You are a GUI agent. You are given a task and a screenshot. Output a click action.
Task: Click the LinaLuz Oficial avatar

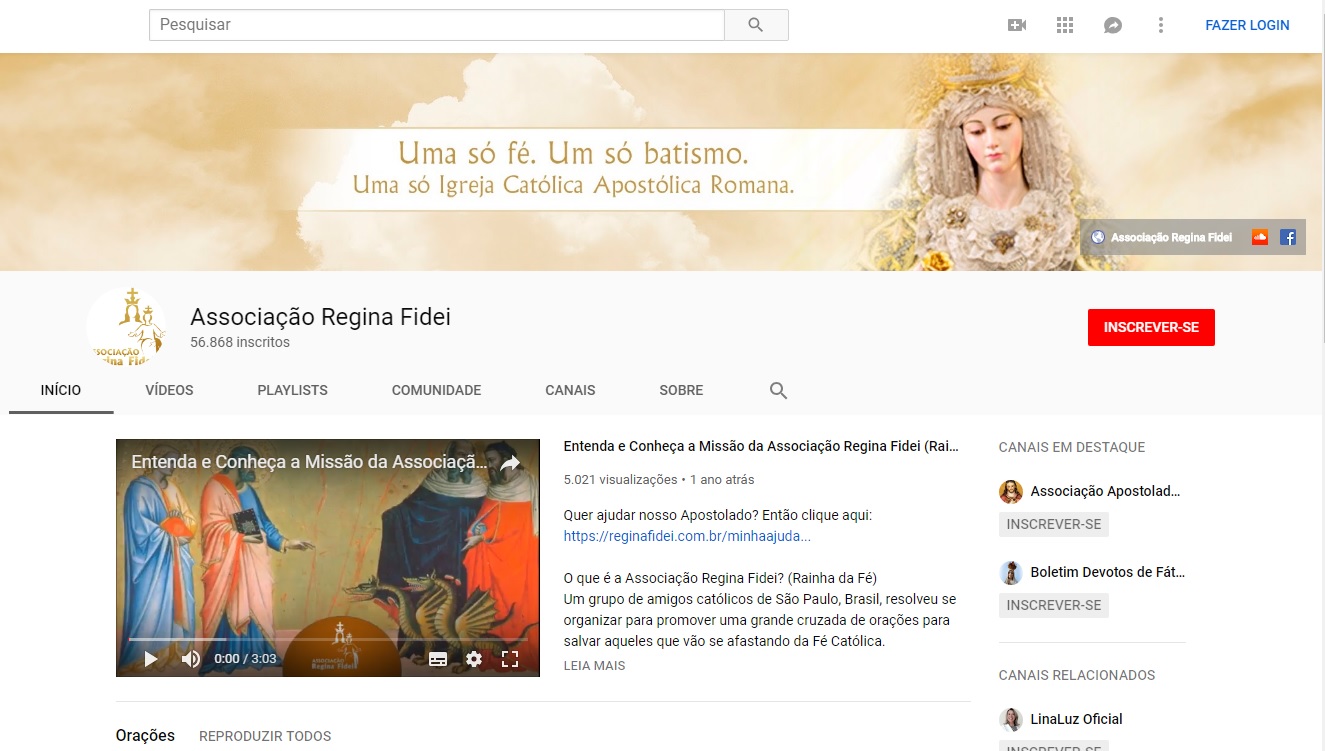click(1011, 719)
